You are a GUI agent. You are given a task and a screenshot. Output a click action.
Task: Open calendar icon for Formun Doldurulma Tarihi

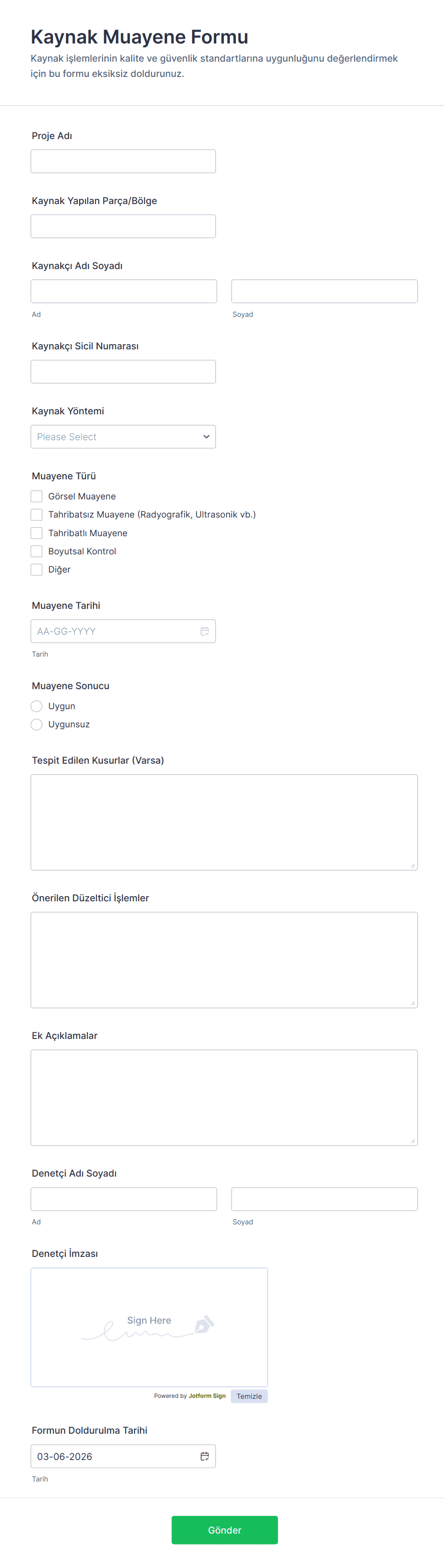[204, 1456]
